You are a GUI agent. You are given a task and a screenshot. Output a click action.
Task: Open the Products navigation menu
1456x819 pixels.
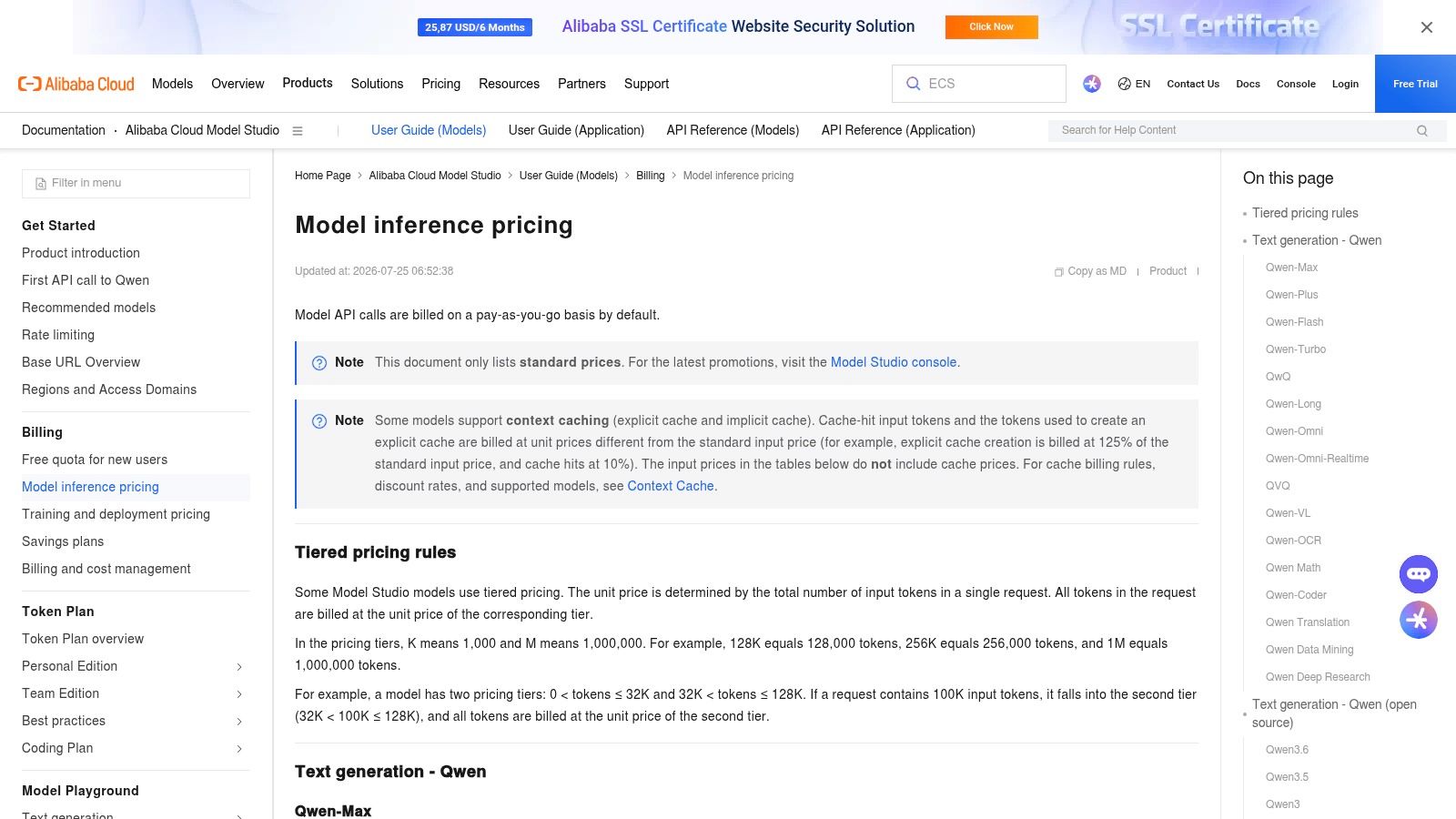(308, 83)
